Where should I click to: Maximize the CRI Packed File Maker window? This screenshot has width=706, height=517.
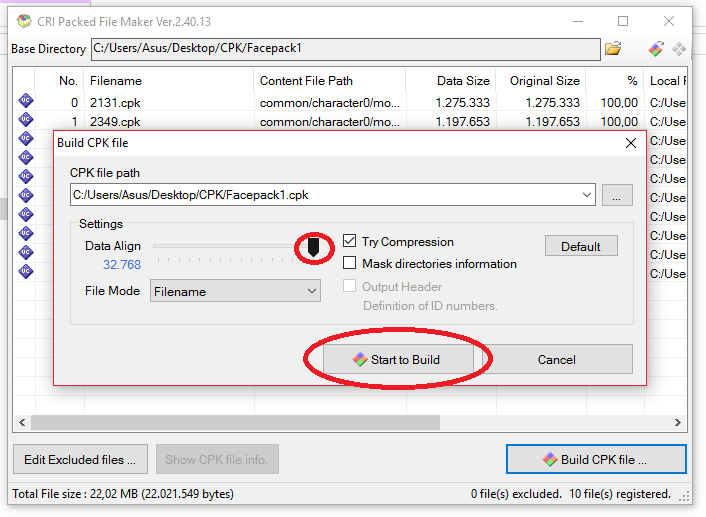click(x=623, y=21)
